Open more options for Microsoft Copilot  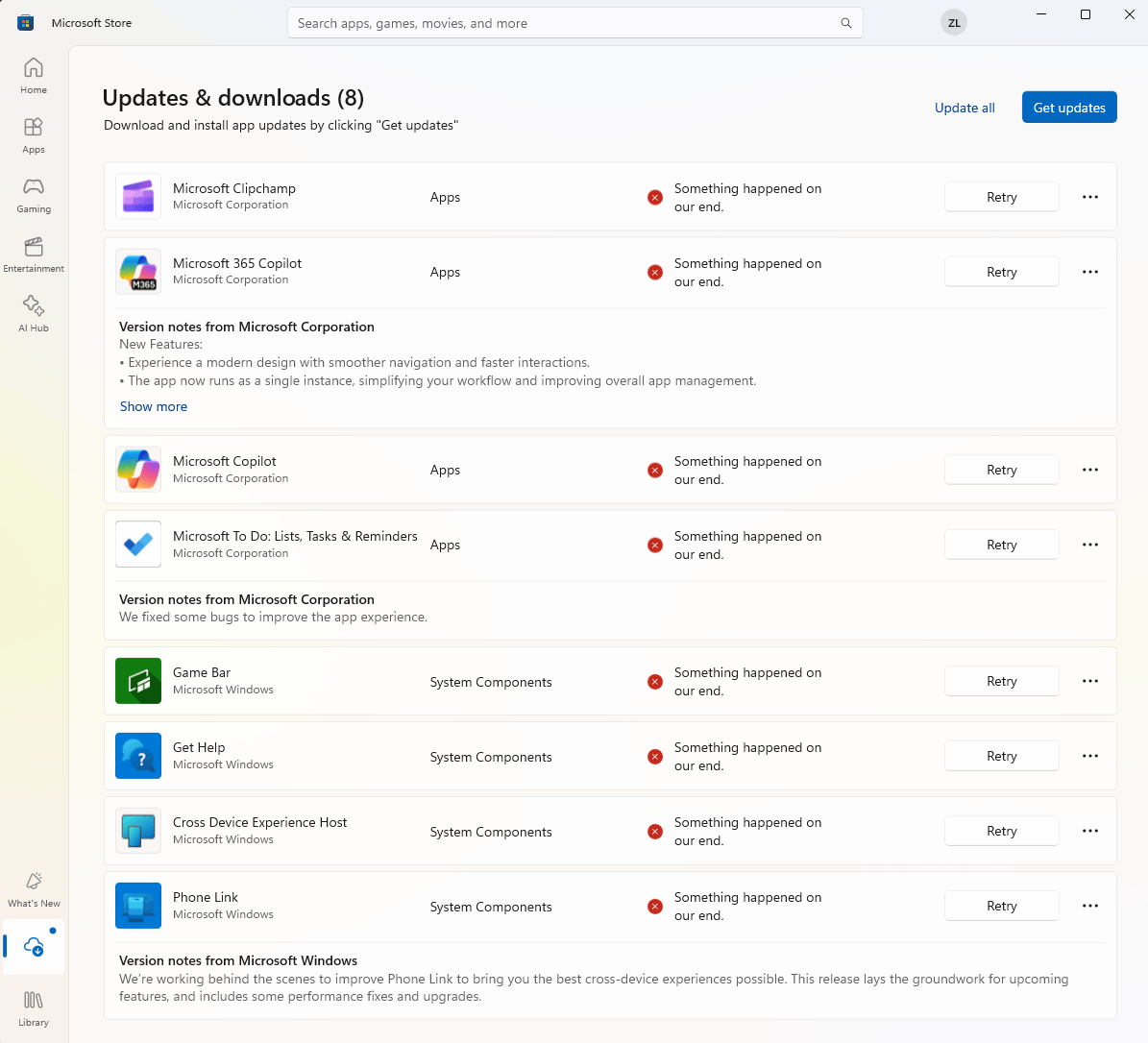(1090, 470)
